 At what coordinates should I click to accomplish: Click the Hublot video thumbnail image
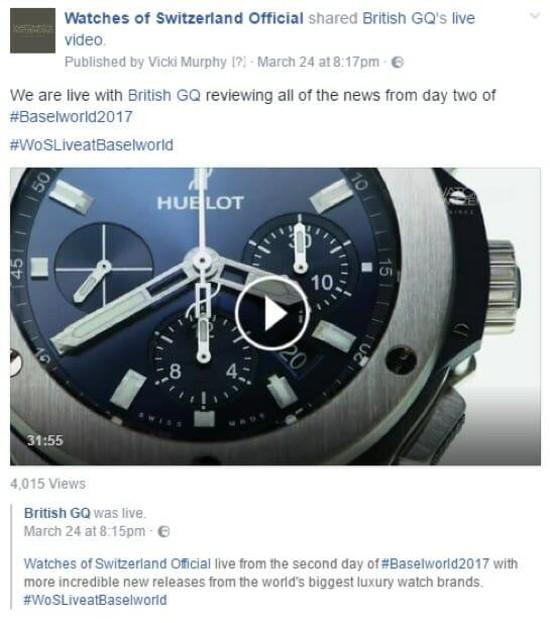pyautogui.click(x=275, y=316)
